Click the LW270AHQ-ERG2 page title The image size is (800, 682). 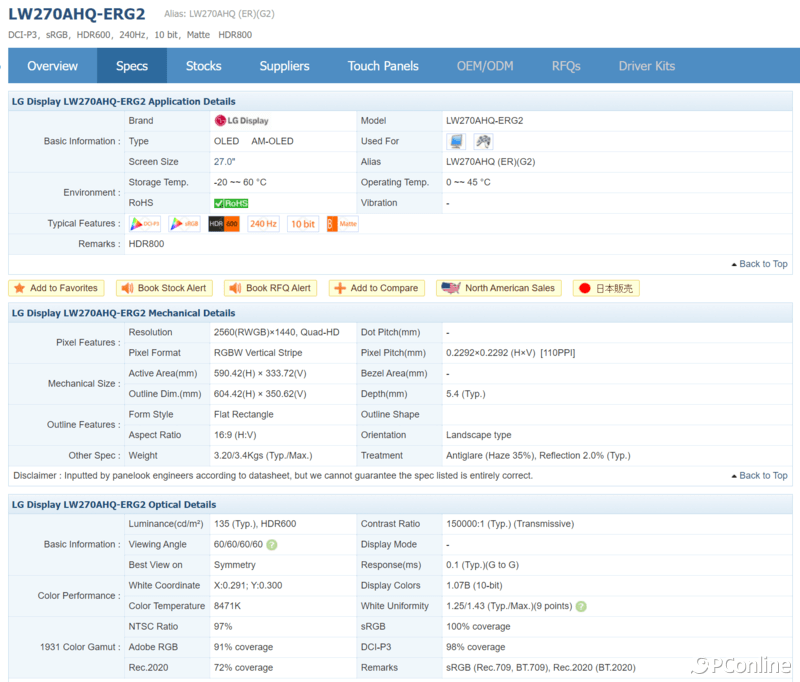click(x=77, y=14)
